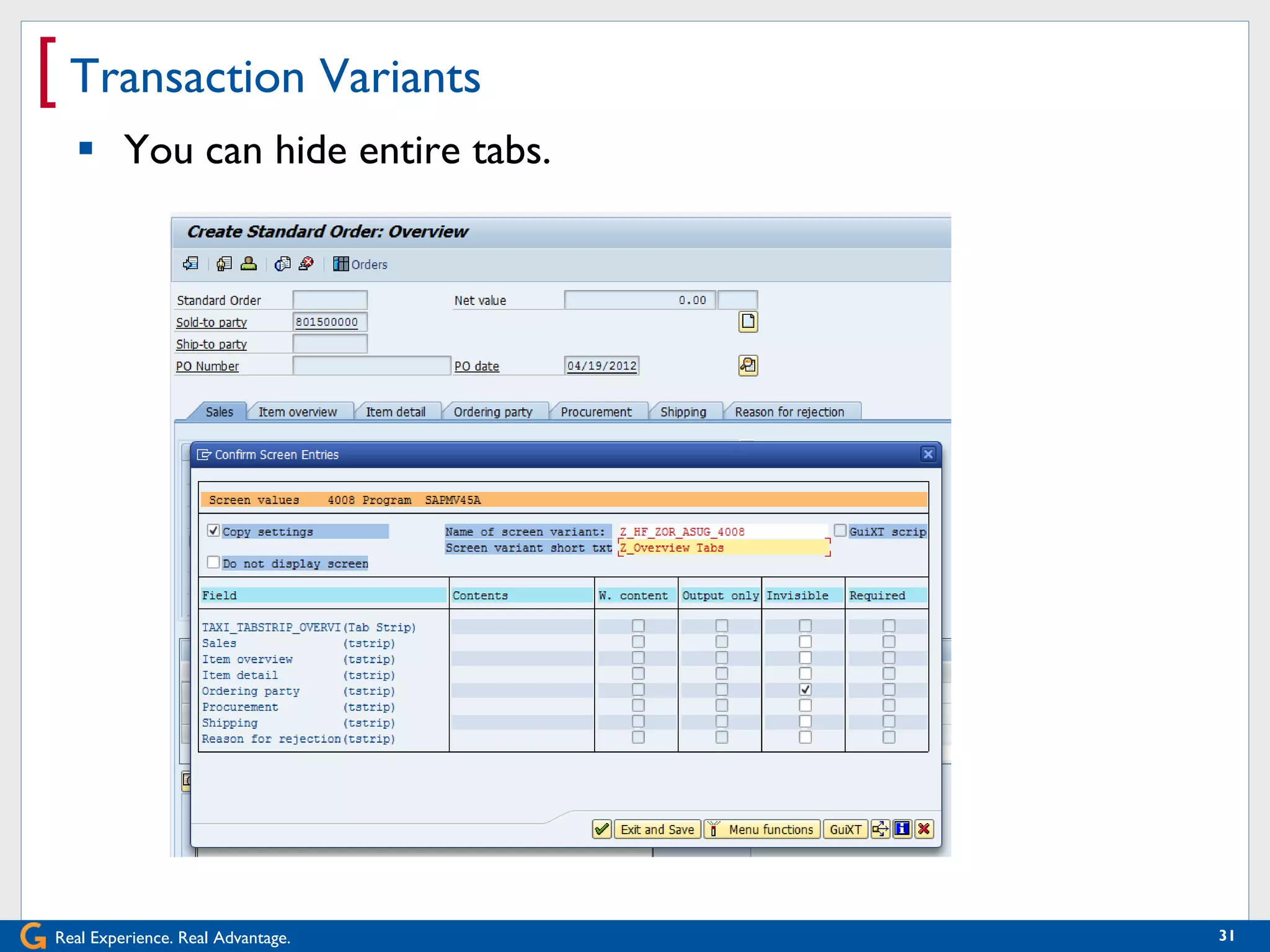Screen dimensions: 1270x952
Task: Click the red X cancel icon
Action: coord(924,829)
